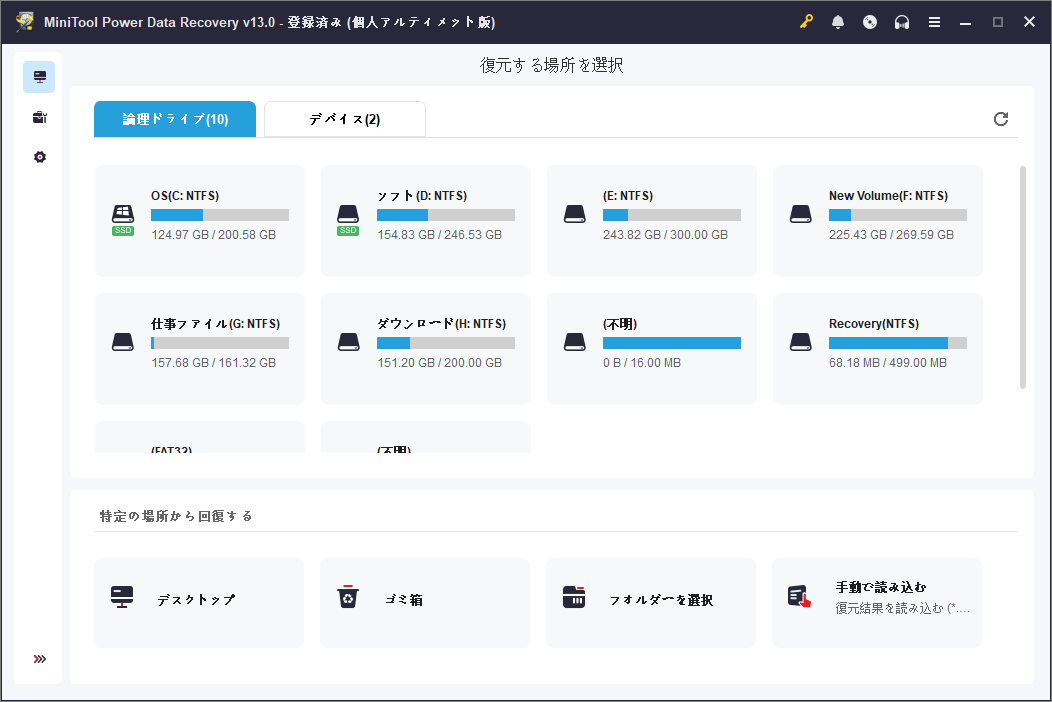Click the (不明) 16.00 MB drive icon
Screen dimensions: 1052x702
coord(574,342)
